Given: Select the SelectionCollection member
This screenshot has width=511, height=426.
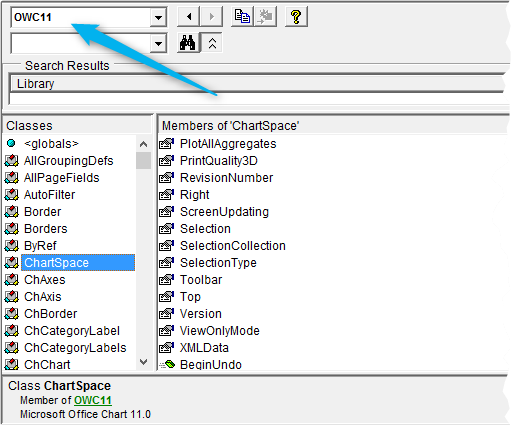Looking at the screenshot, I should tap(233, 246).
